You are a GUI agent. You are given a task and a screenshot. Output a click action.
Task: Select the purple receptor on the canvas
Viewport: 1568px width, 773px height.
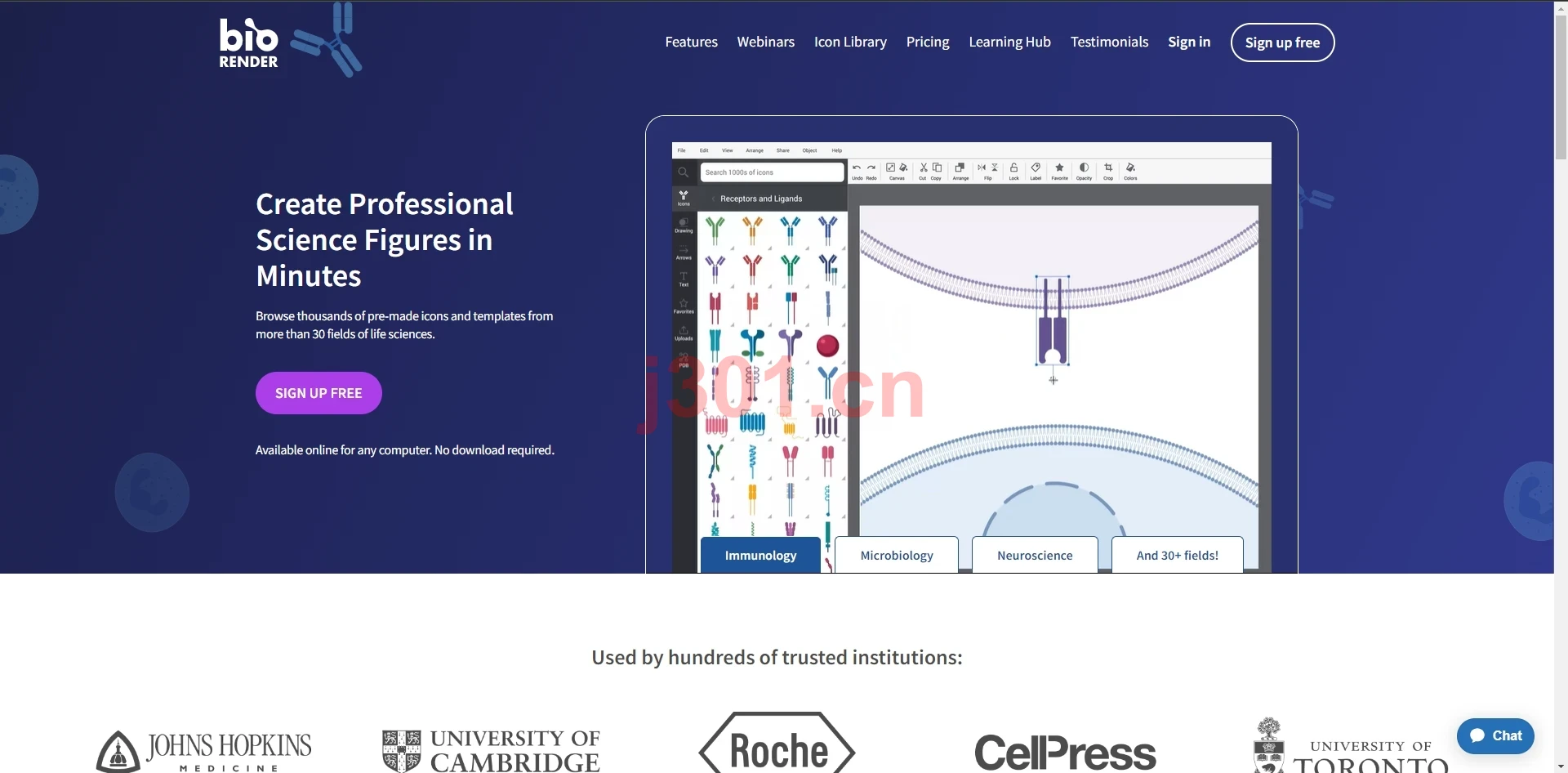[x=1053, y=321]
